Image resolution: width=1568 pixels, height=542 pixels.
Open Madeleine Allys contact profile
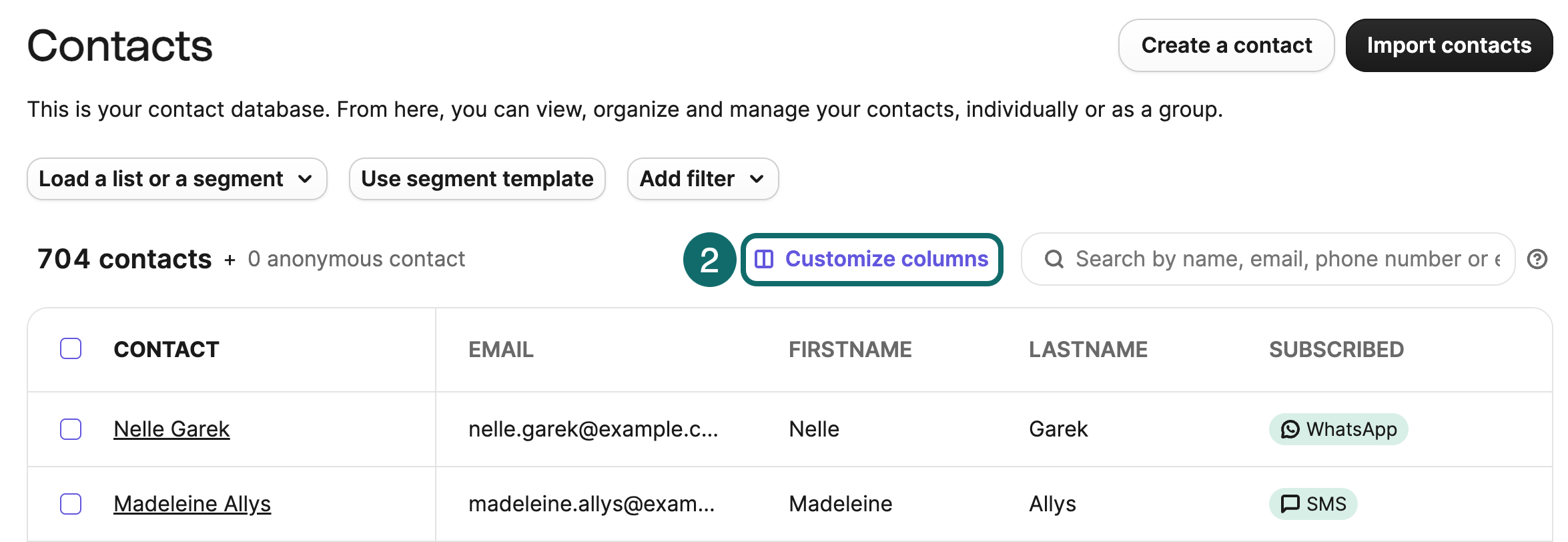coord(192,504)
